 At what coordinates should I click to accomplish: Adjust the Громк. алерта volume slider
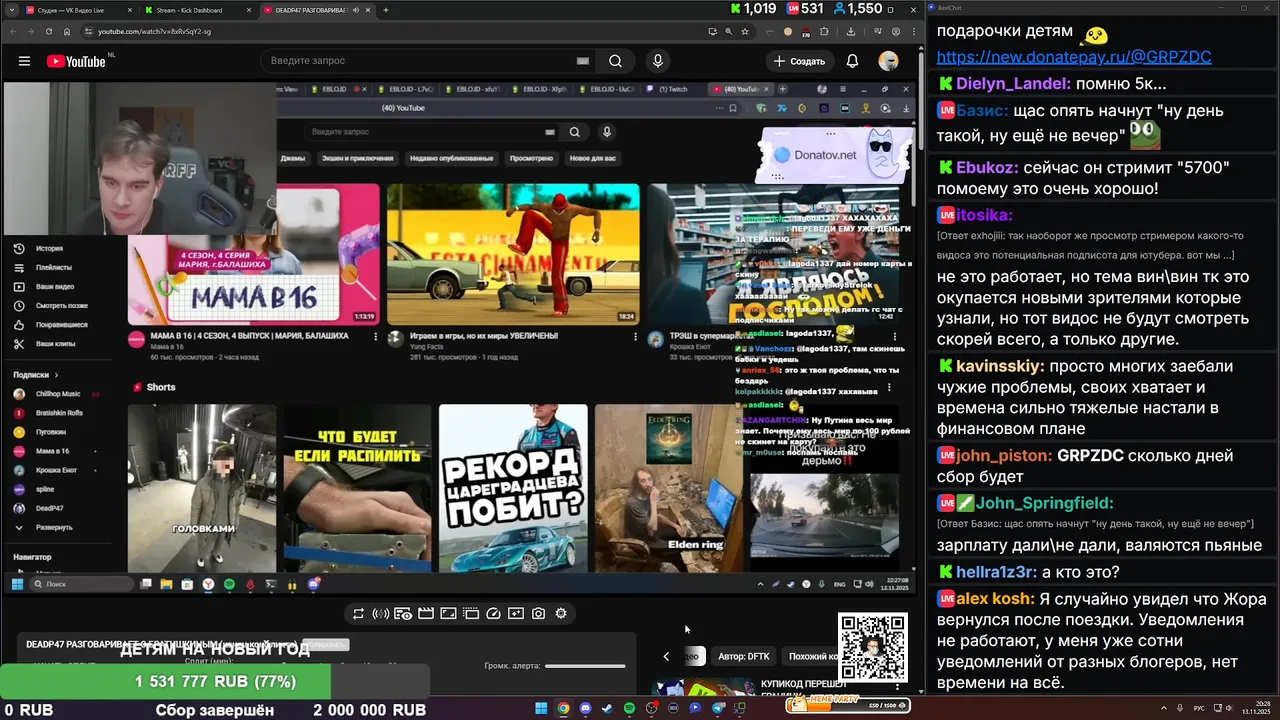click(x=585, y=666)
